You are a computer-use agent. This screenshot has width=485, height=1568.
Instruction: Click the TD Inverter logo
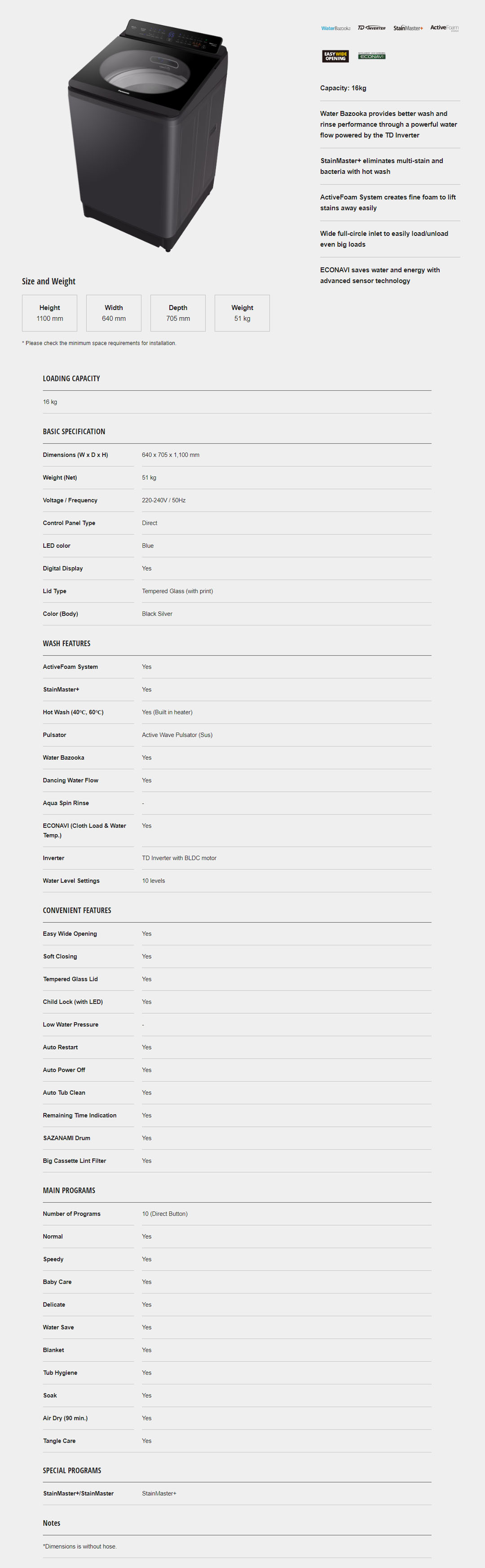click(x=371, y=28)
